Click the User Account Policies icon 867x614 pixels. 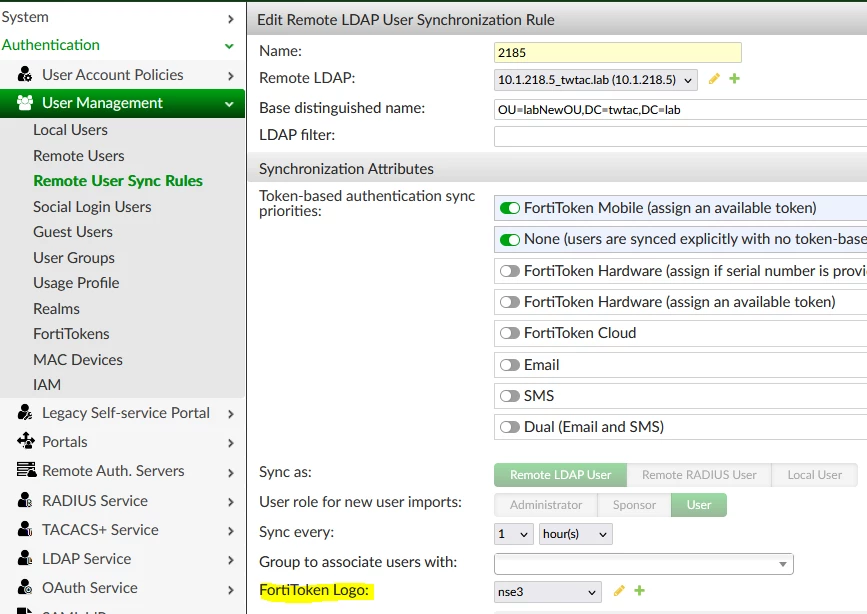pyautogui.click(x=24, y=74)
